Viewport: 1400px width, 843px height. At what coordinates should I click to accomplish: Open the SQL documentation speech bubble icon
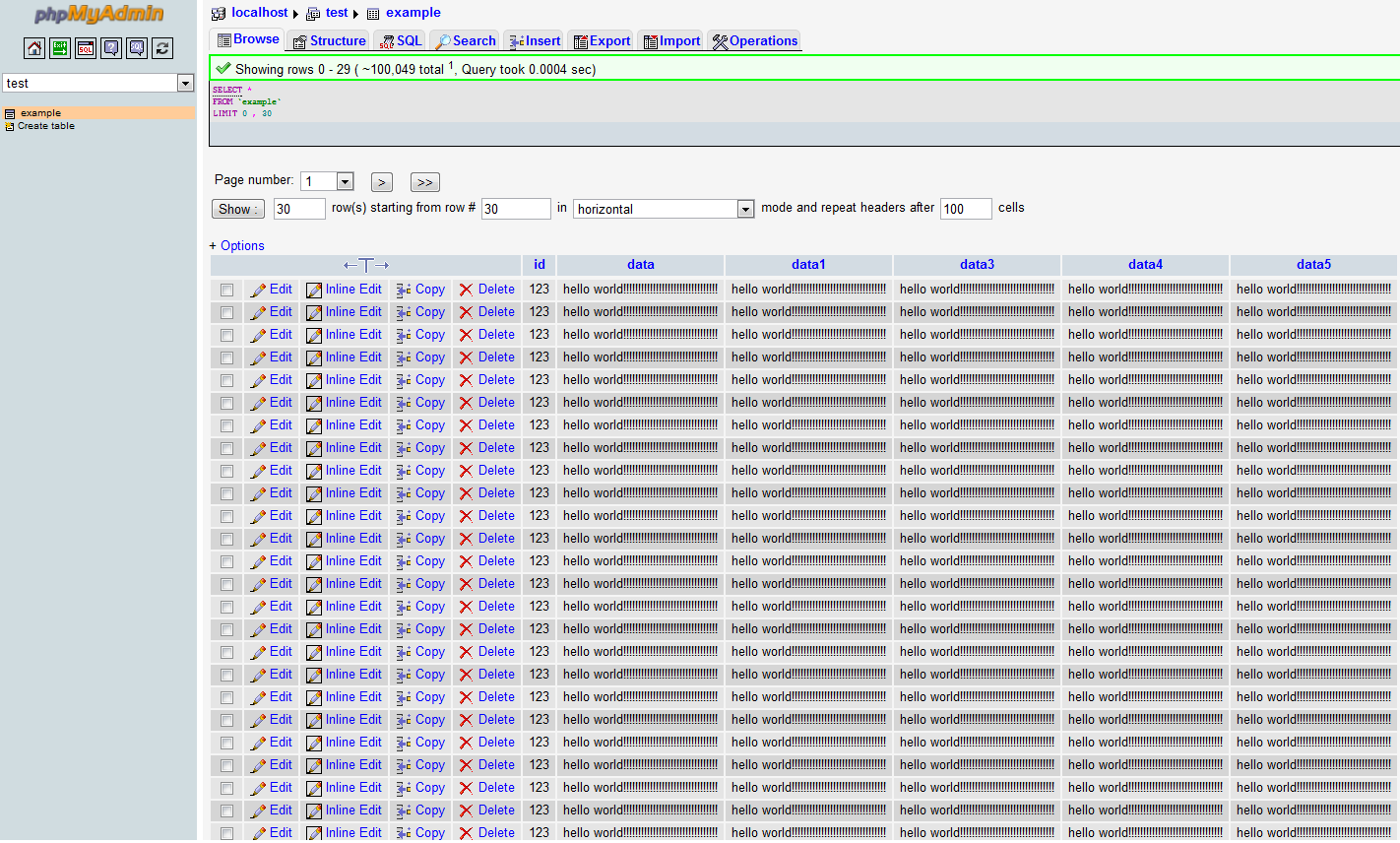click(137, 48)
